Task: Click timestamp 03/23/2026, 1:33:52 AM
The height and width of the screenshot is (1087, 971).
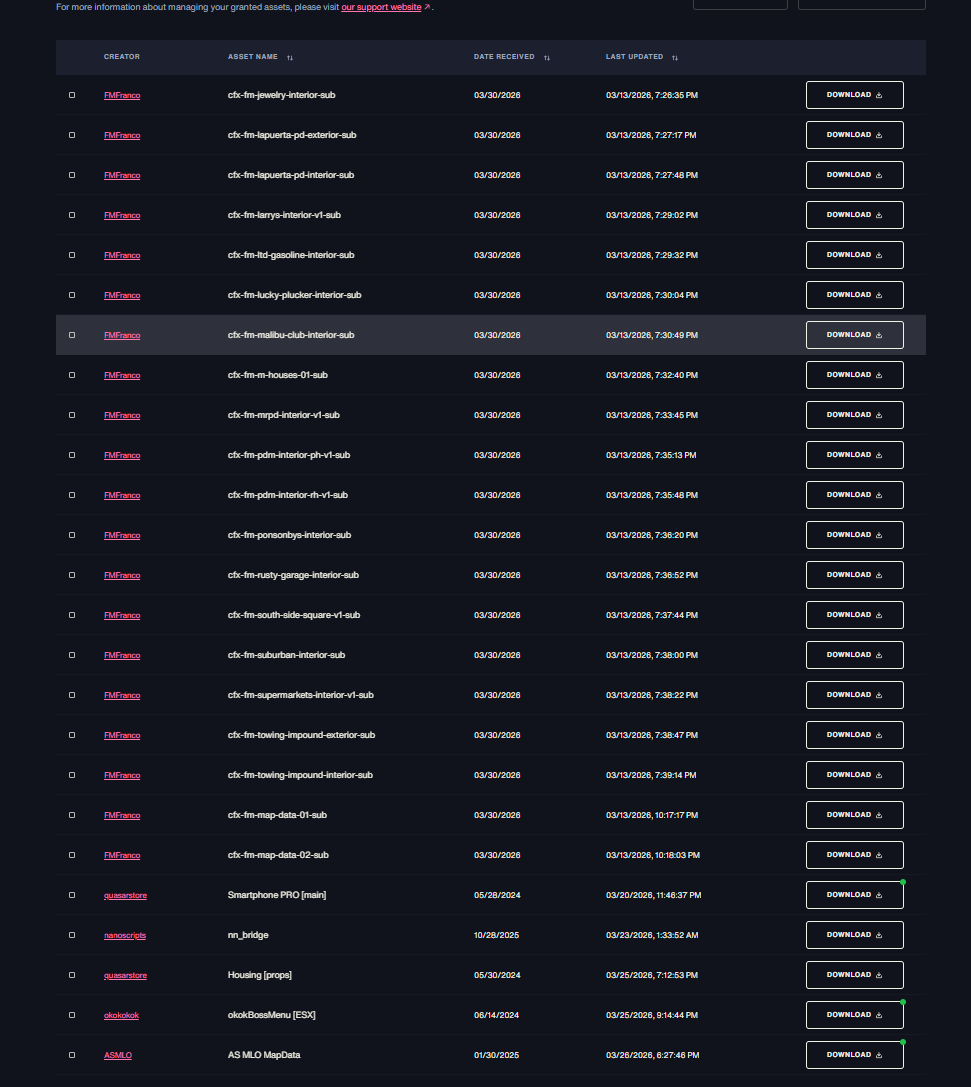Action: pyautogui.click(x=651, y=935)
